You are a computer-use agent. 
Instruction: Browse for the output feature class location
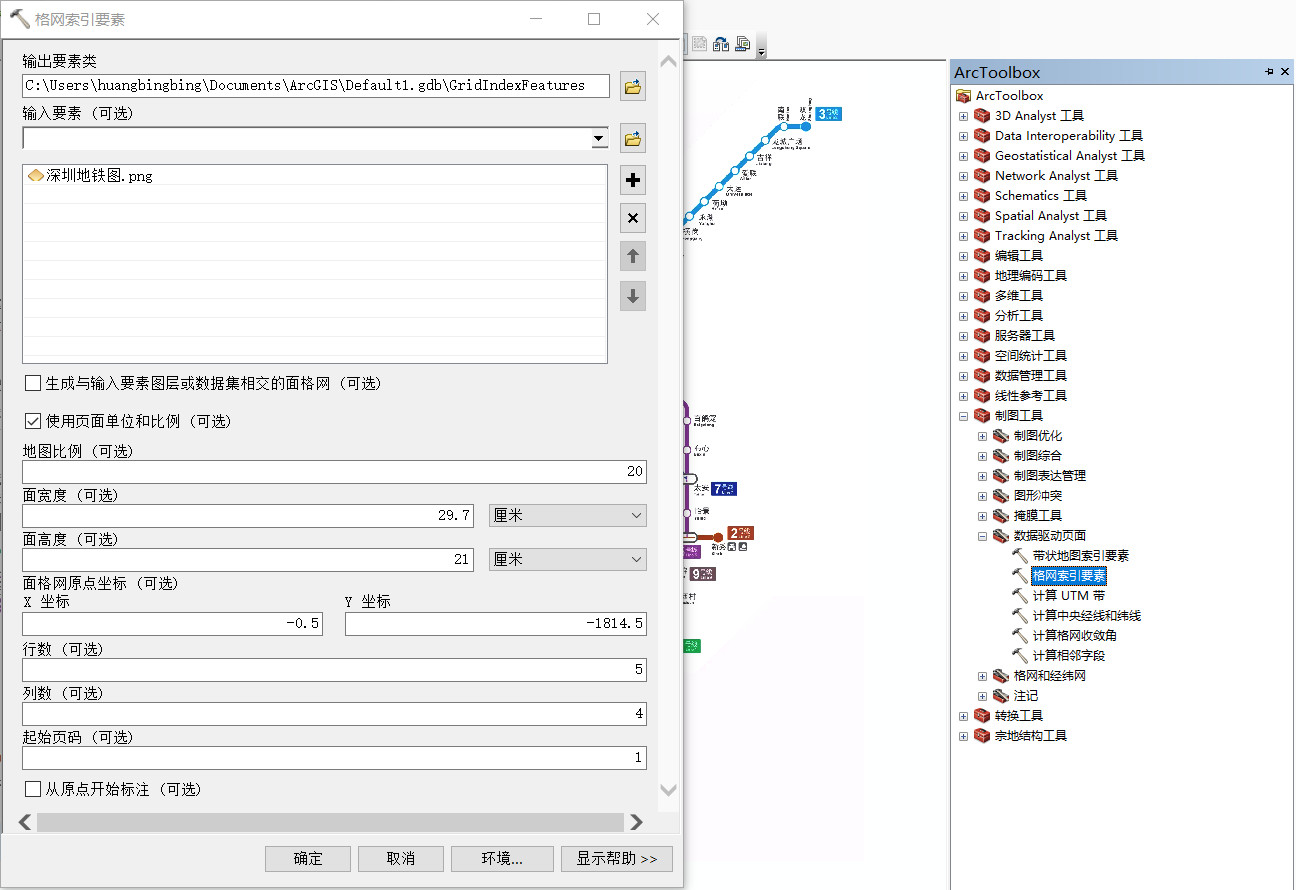[632, 85]
